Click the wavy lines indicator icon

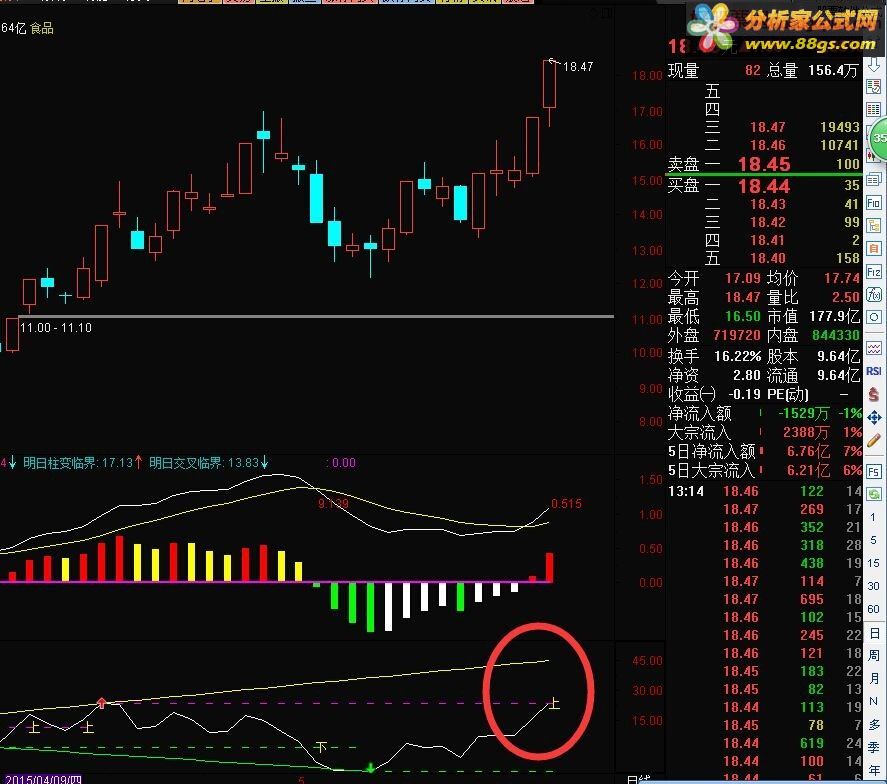[x=874, y=347]
